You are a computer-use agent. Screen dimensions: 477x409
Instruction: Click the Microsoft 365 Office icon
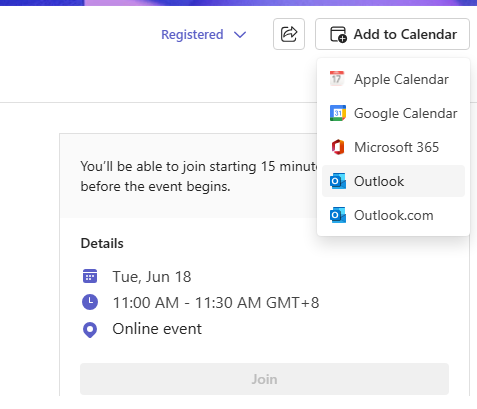[338, 147]
